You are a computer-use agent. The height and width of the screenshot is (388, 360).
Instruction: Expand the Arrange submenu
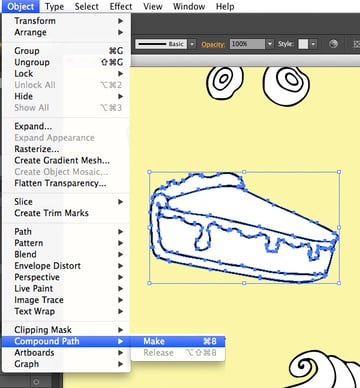coord(66,32)
